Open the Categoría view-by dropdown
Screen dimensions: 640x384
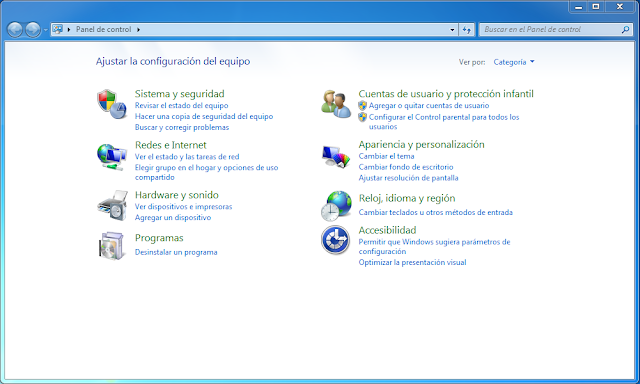(x=513, y=62)
